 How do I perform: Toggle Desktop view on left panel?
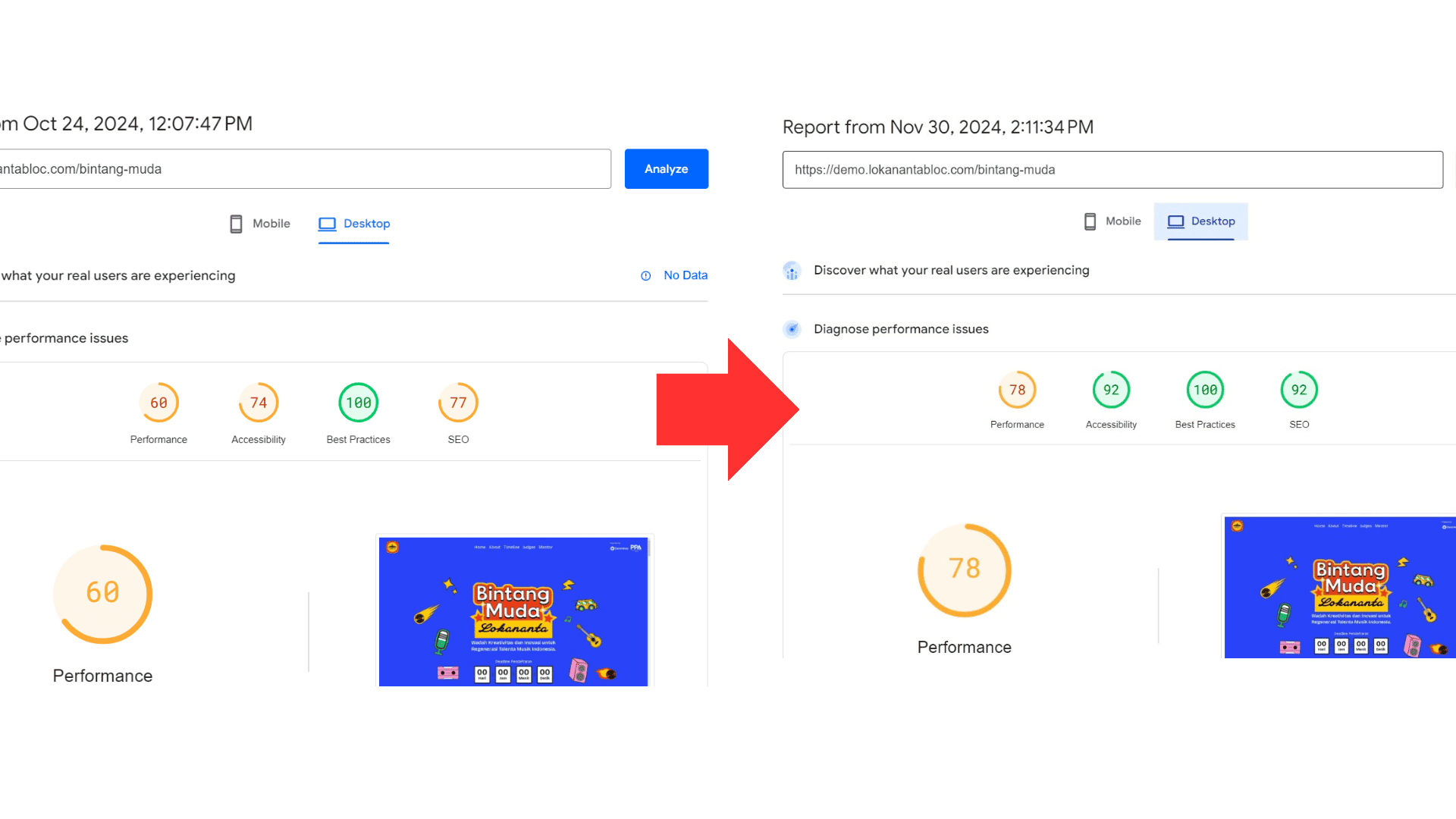pos(353,223)
